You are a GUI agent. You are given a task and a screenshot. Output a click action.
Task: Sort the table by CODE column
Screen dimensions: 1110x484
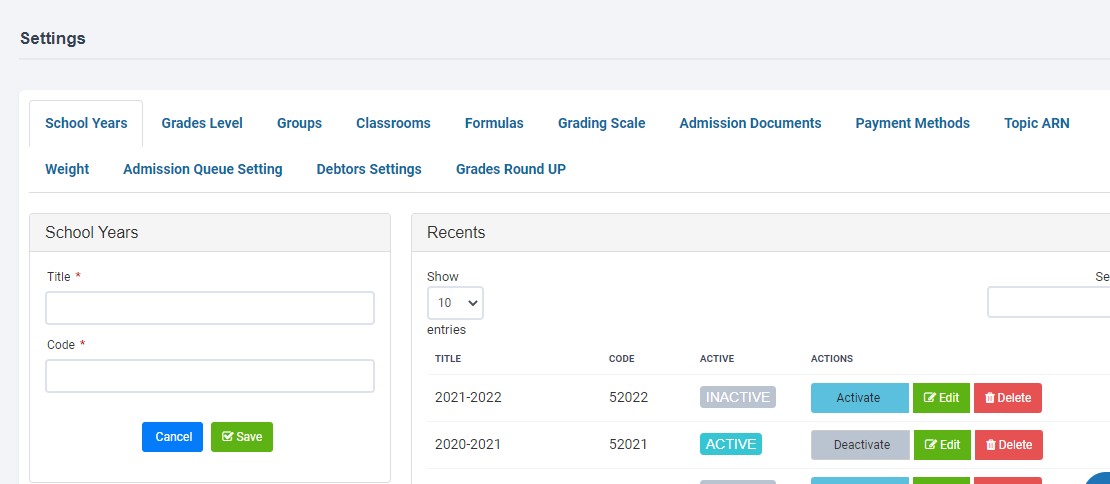[622, 359]
